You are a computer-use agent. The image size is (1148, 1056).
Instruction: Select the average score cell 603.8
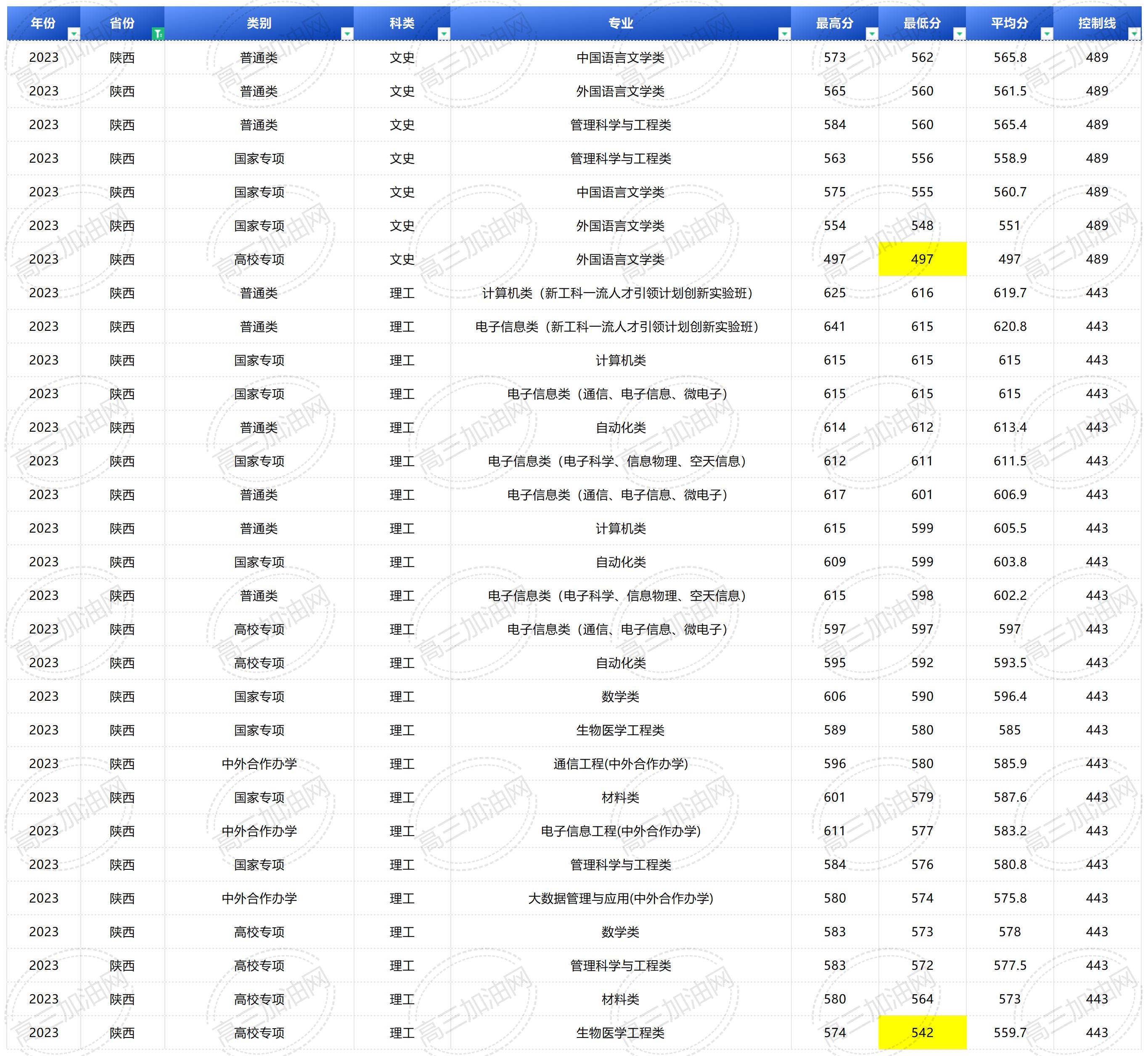(1010, 562)
